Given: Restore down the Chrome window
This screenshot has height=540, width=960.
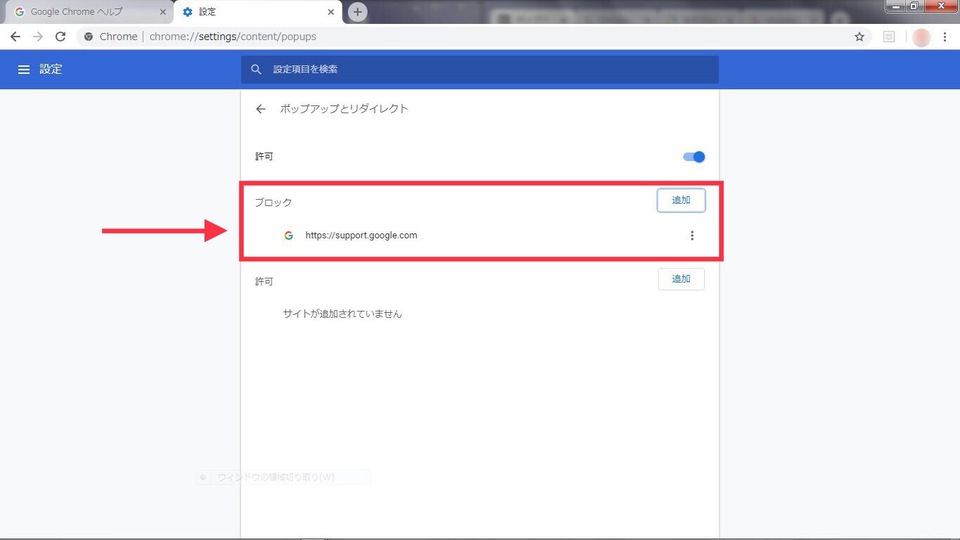Looking at the screenshot, I should 913,6.
